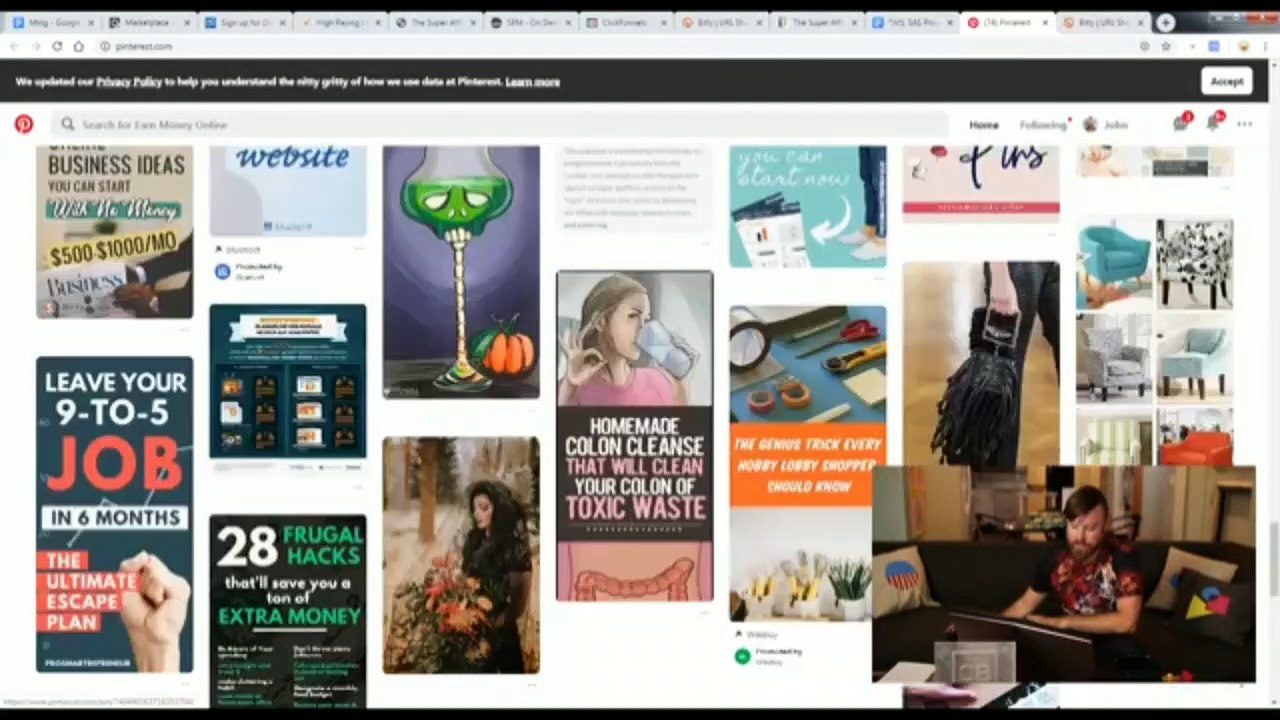Open the orange chair image
This screenshot has width=1280, height=720.
coord(1195,437)
